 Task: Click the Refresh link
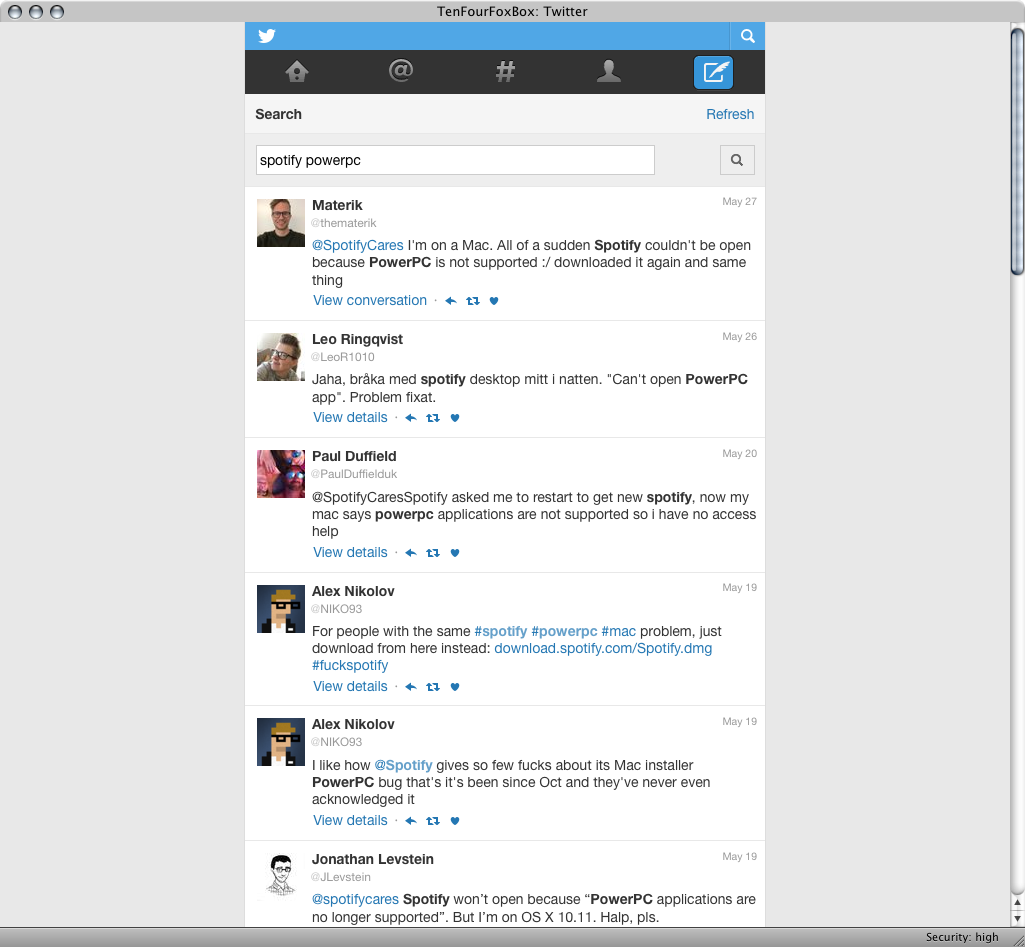730,114
